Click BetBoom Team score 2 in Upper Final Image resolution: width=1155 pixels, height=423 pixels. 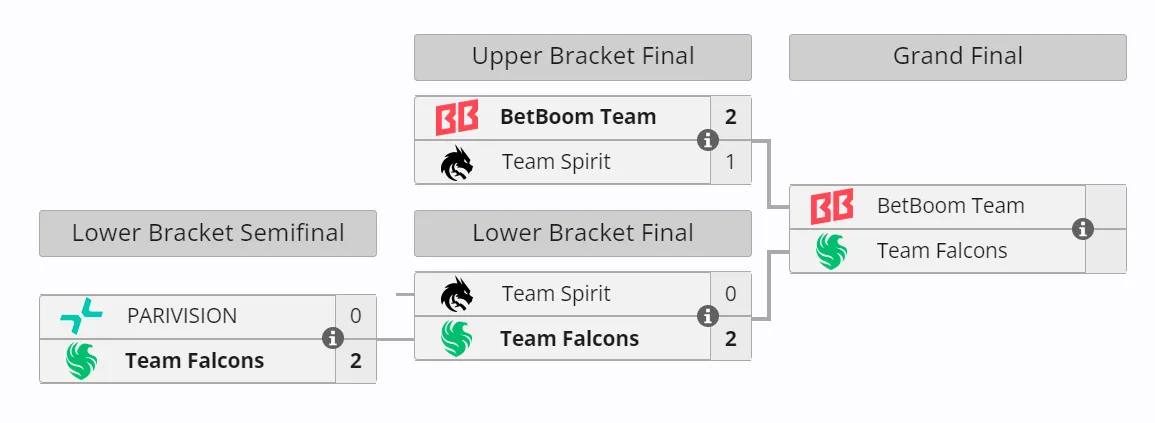(x=731, y=117)
